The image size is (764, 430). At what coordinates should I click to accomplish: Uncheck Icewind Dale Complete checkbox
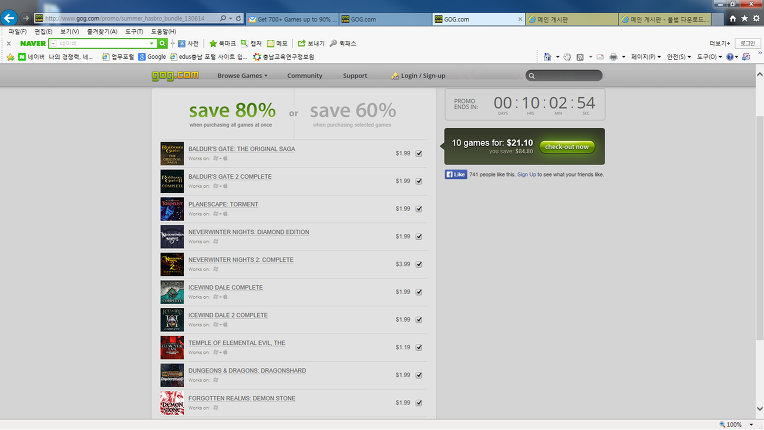click(419, 292)
